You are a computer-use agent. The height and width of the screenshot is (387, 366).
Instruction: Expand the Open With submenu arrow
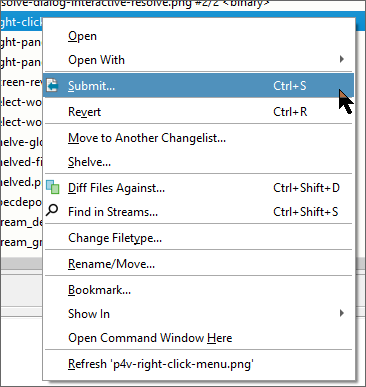[342, 59]
